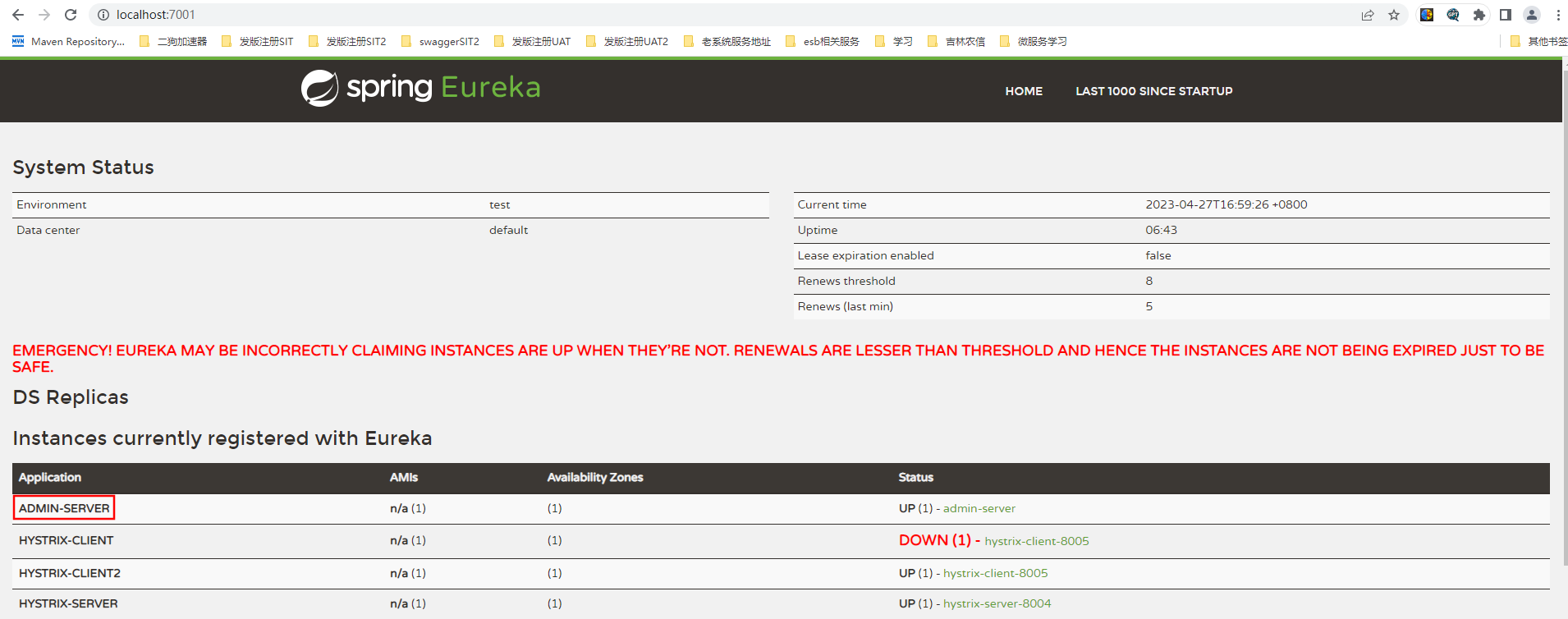
Task: Open the 其他书签 bookmarks folder
Action: (1538, 42)
